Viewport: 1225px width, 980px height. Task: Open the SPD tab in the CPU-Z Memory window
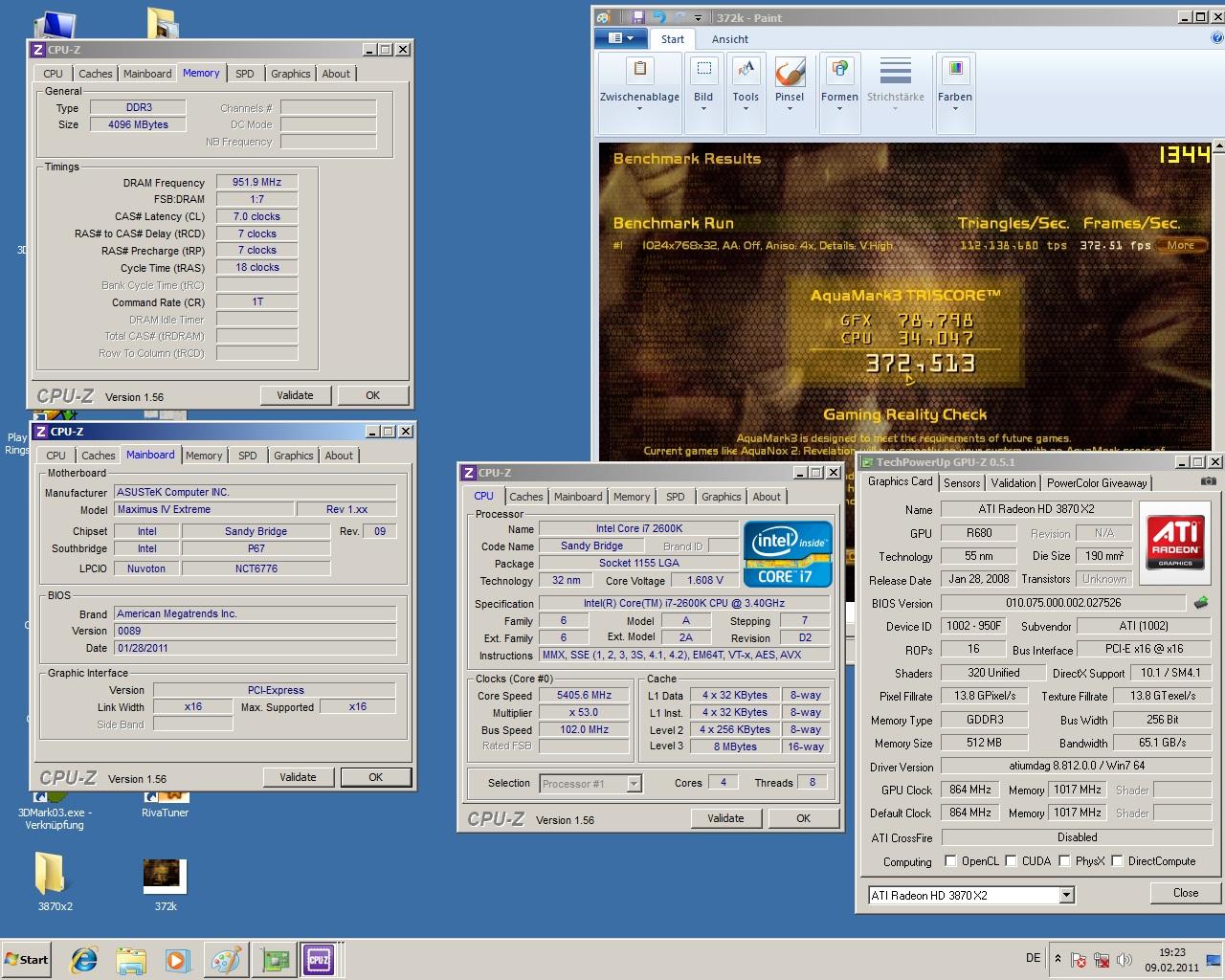pos(245,74)
